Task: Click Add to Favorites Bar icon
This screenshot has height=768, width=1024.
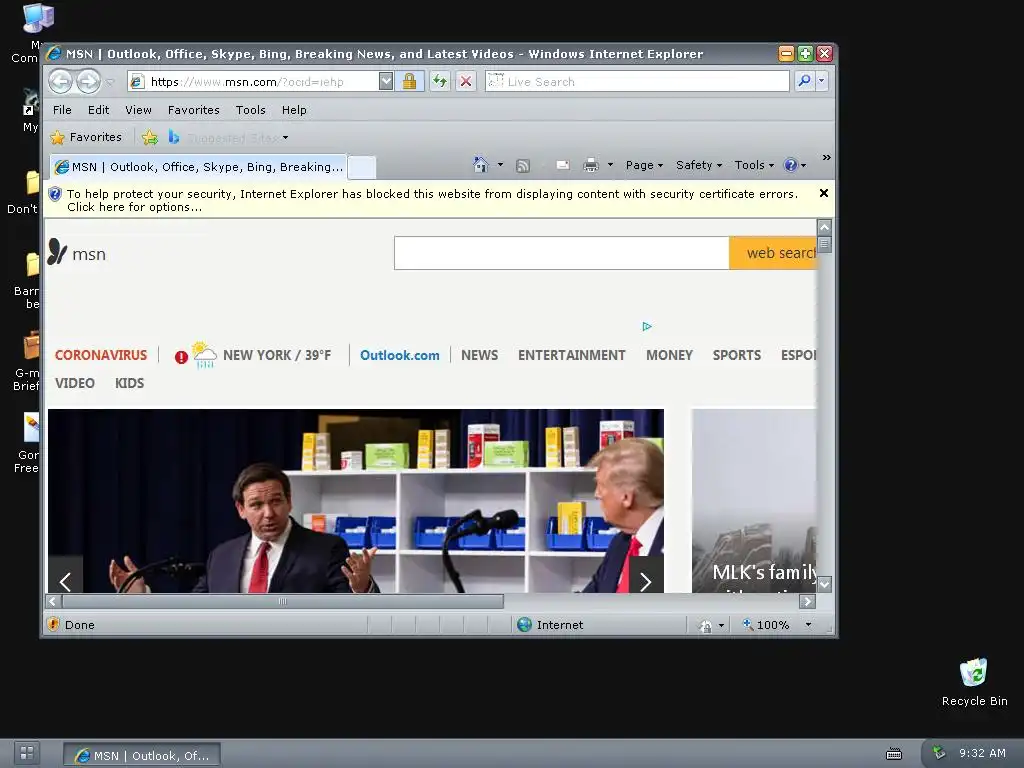Action: point(150,137)
